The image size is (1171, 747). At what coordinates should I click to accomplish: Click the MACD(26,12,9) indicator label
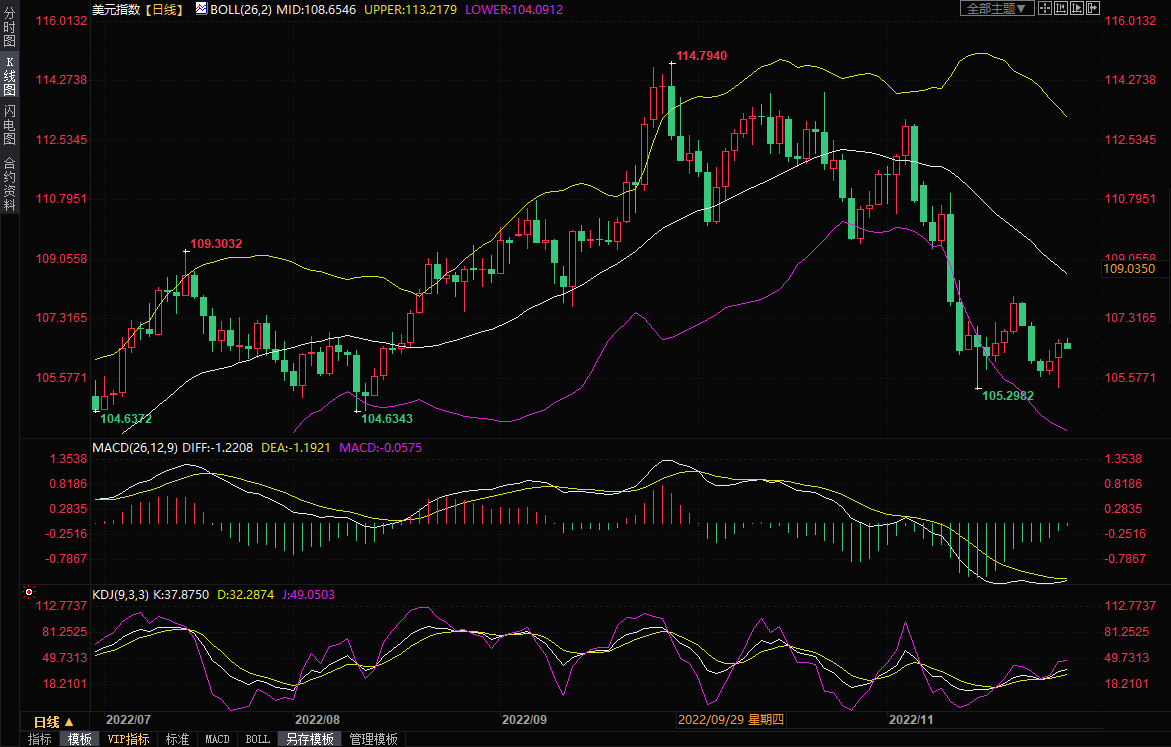(135, 447)
